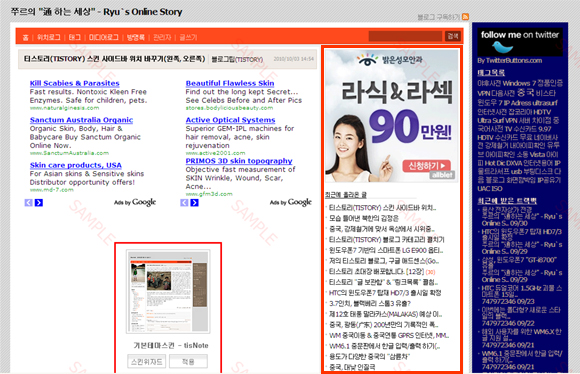This screenshot has width=580, height=374.
Task: Go to previous ads in left Google block
Action: (x=28, y=202)
